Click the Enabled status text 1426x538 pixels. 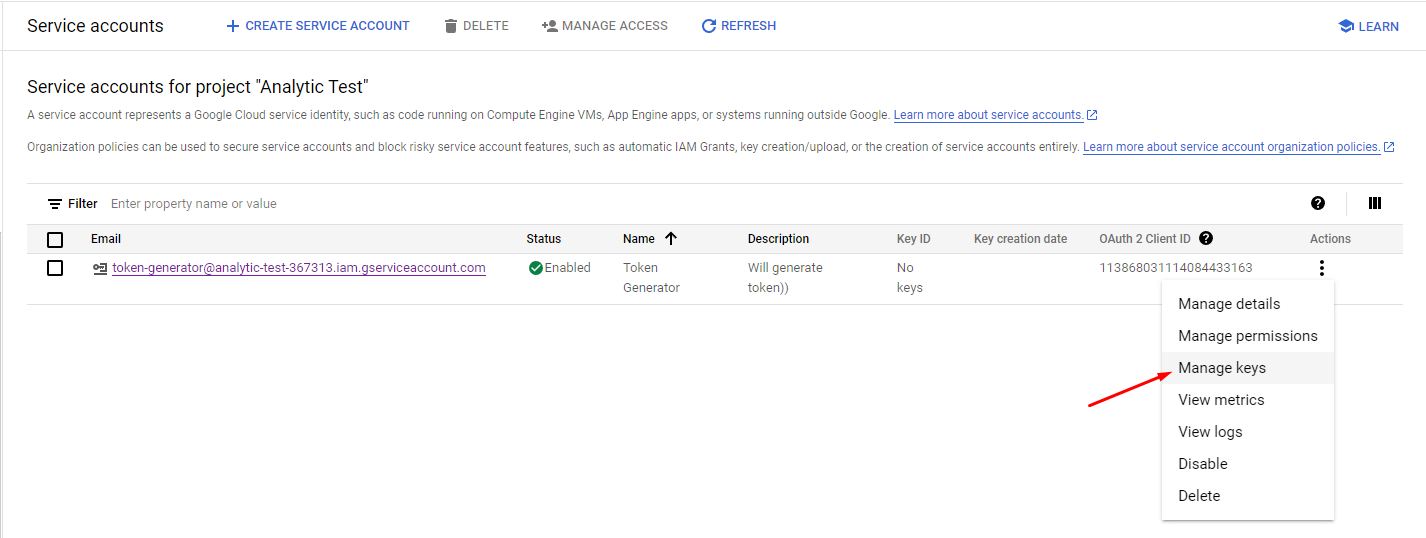568,268
